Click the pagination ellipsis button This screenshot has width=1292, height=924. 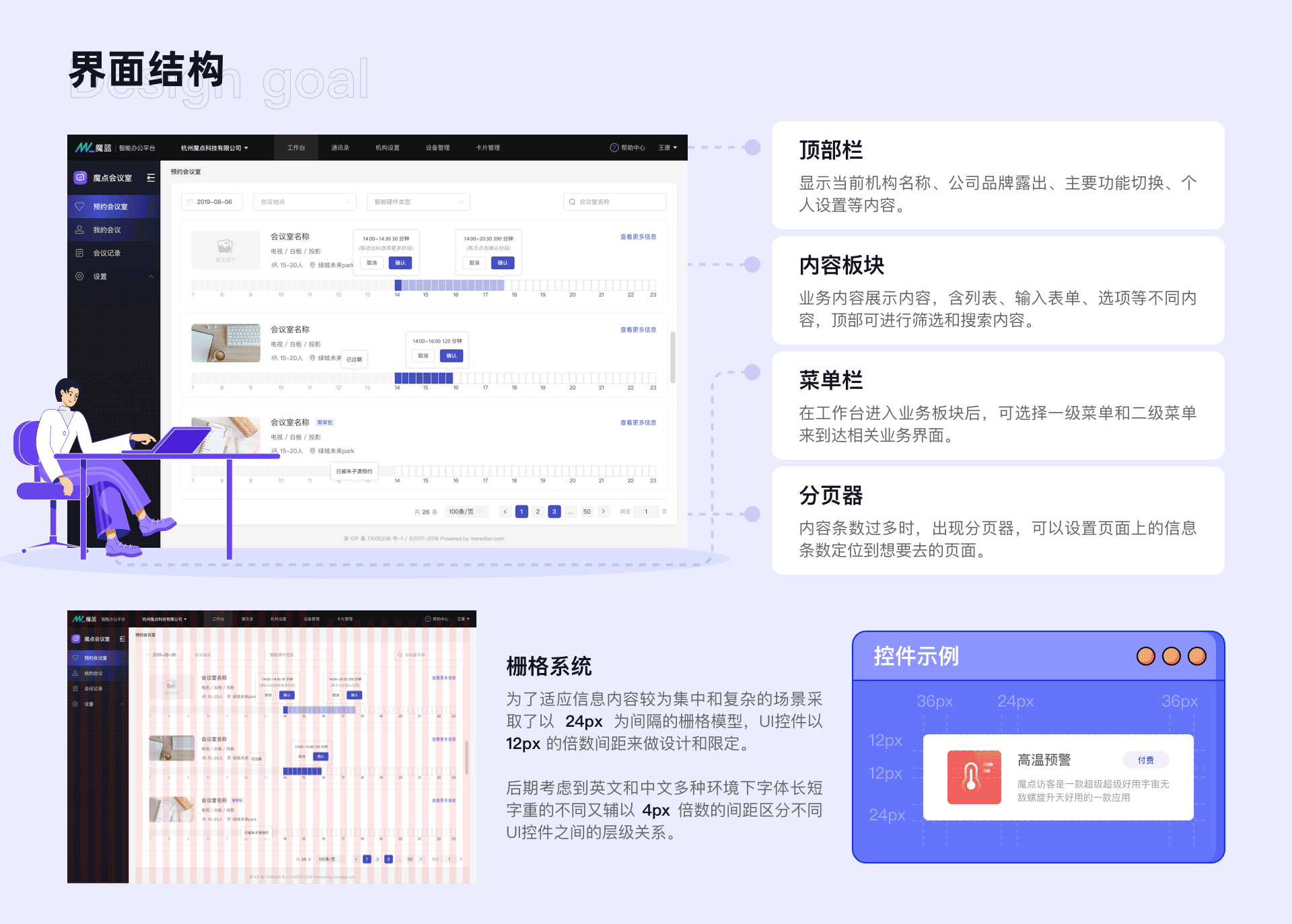coord(571,511)
